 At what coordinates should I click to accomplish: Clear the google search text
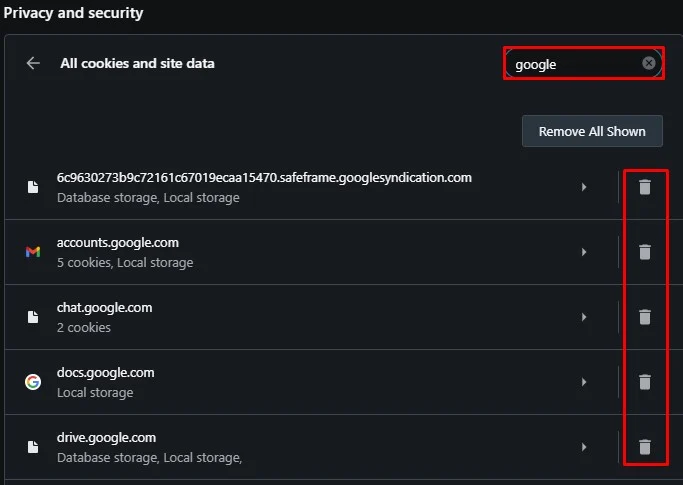649,63
